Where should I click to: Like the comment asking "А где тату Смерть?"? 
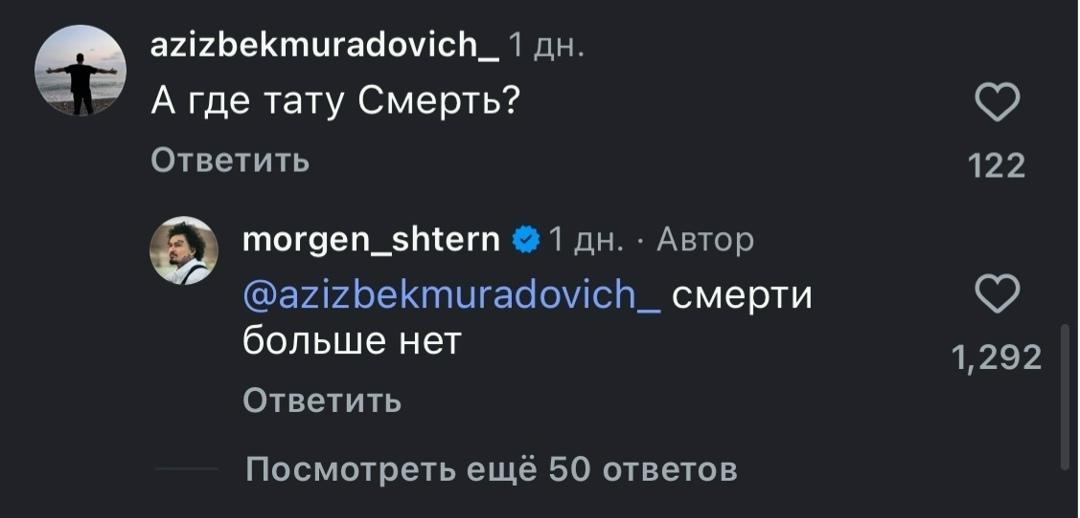[x=997, y=103]
